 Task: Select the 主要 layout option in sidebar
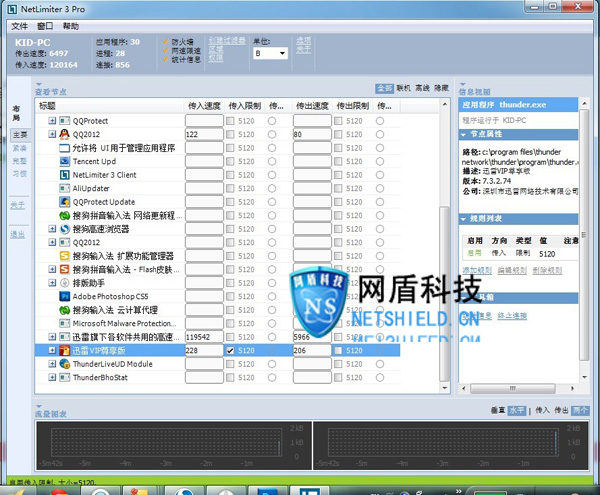click(x=20, y=135)
